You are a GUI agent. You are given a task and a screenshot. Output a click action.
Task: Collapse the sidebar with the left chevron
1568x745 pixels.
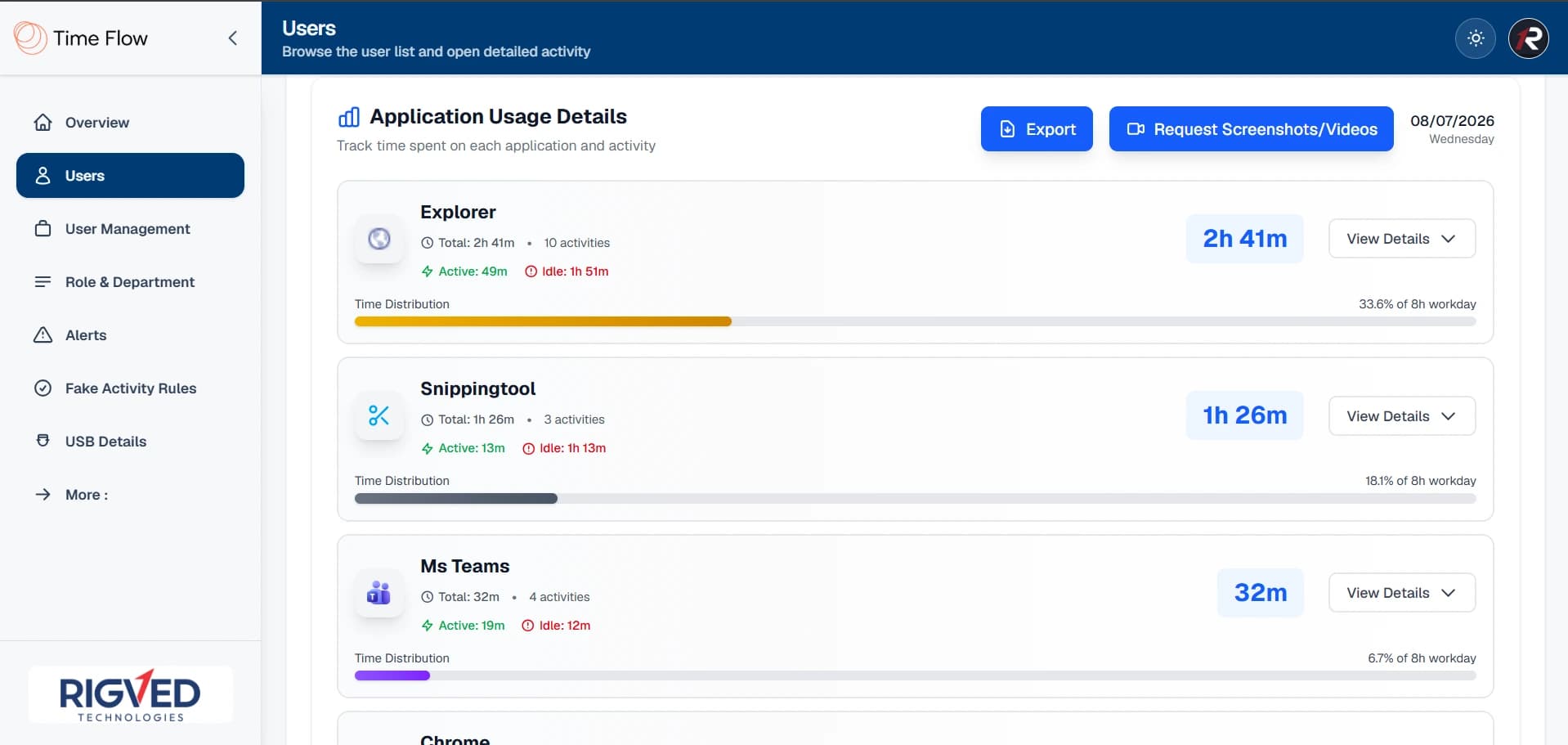233,38
